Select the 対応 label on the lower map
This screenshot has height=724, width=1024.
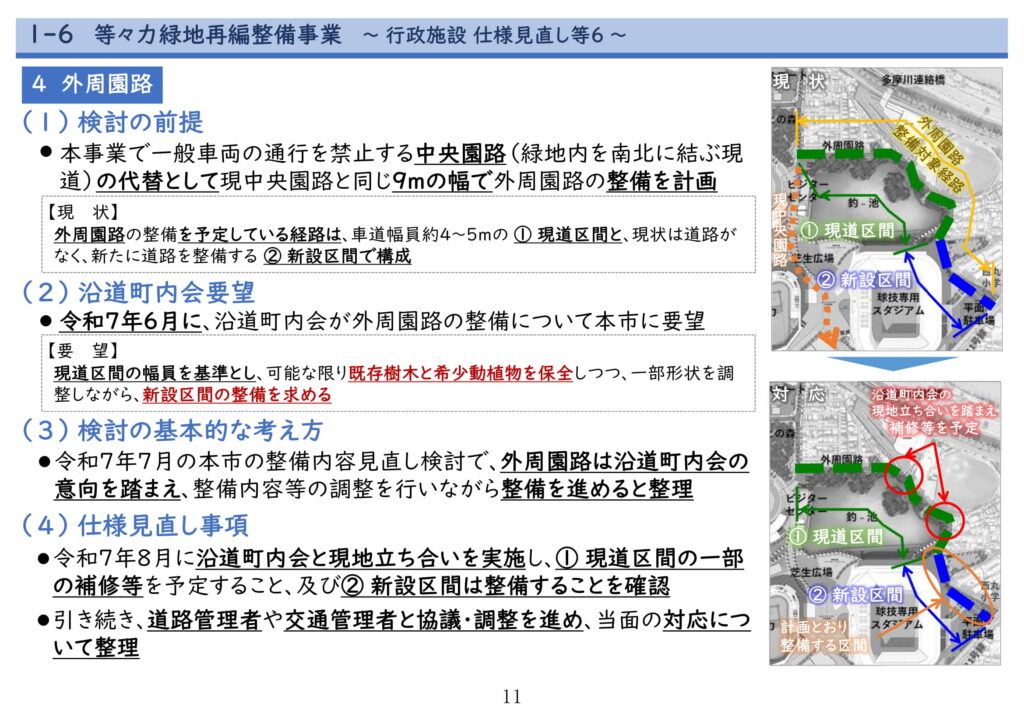click(x=798, y=393)
